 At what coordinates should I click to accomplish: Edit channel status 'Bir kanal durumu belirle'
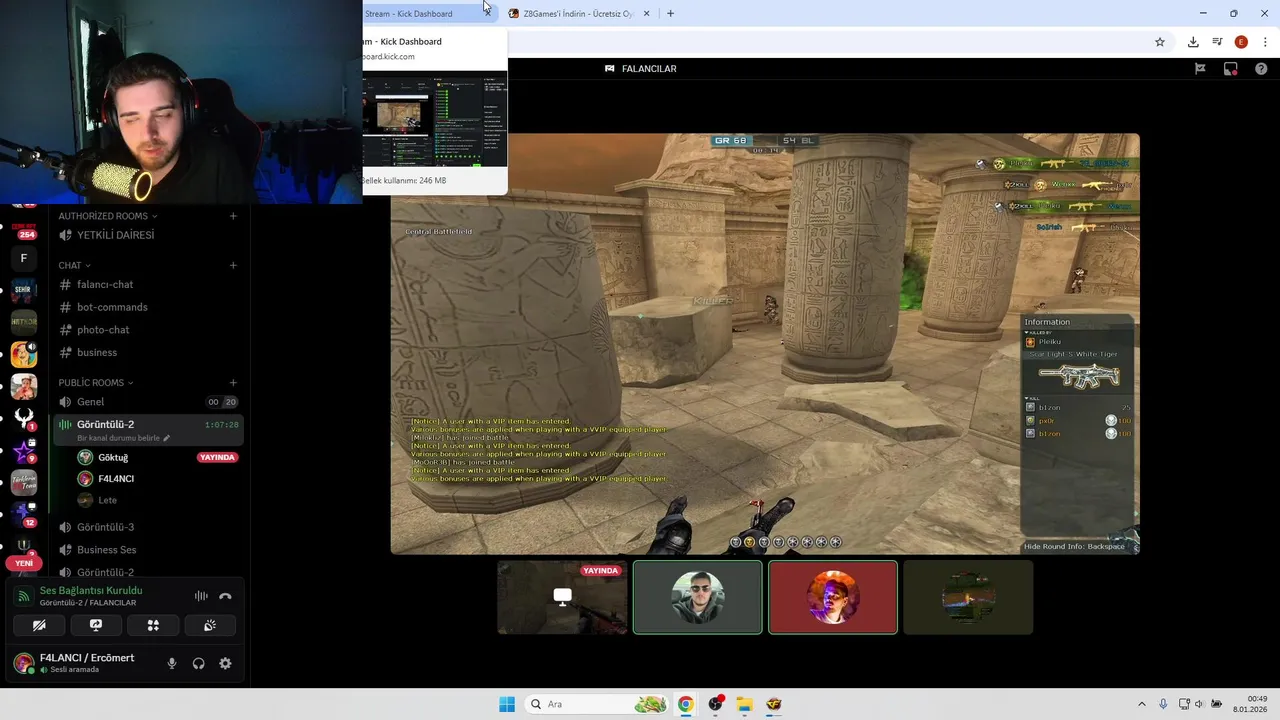coord(124,438)
